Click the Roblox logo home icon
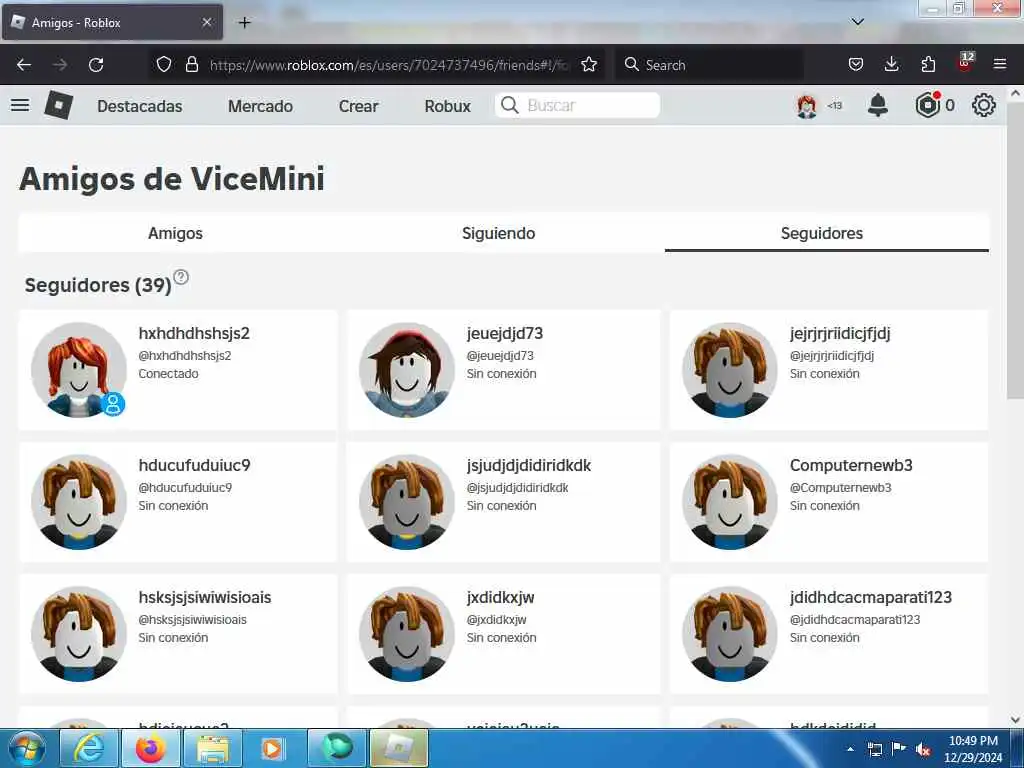The height and width of the screenshot is (768, 1024). (58, 105)
